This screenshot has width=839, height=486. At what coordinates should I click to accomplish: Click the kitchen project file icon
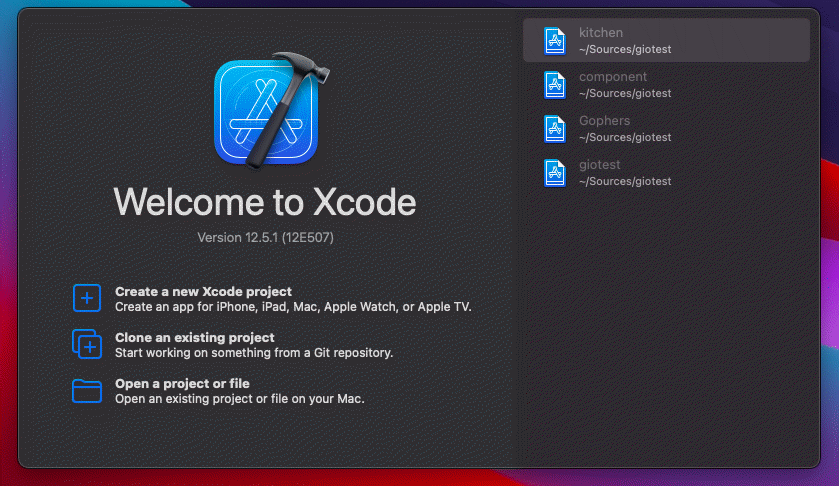[x=555, y=41]
